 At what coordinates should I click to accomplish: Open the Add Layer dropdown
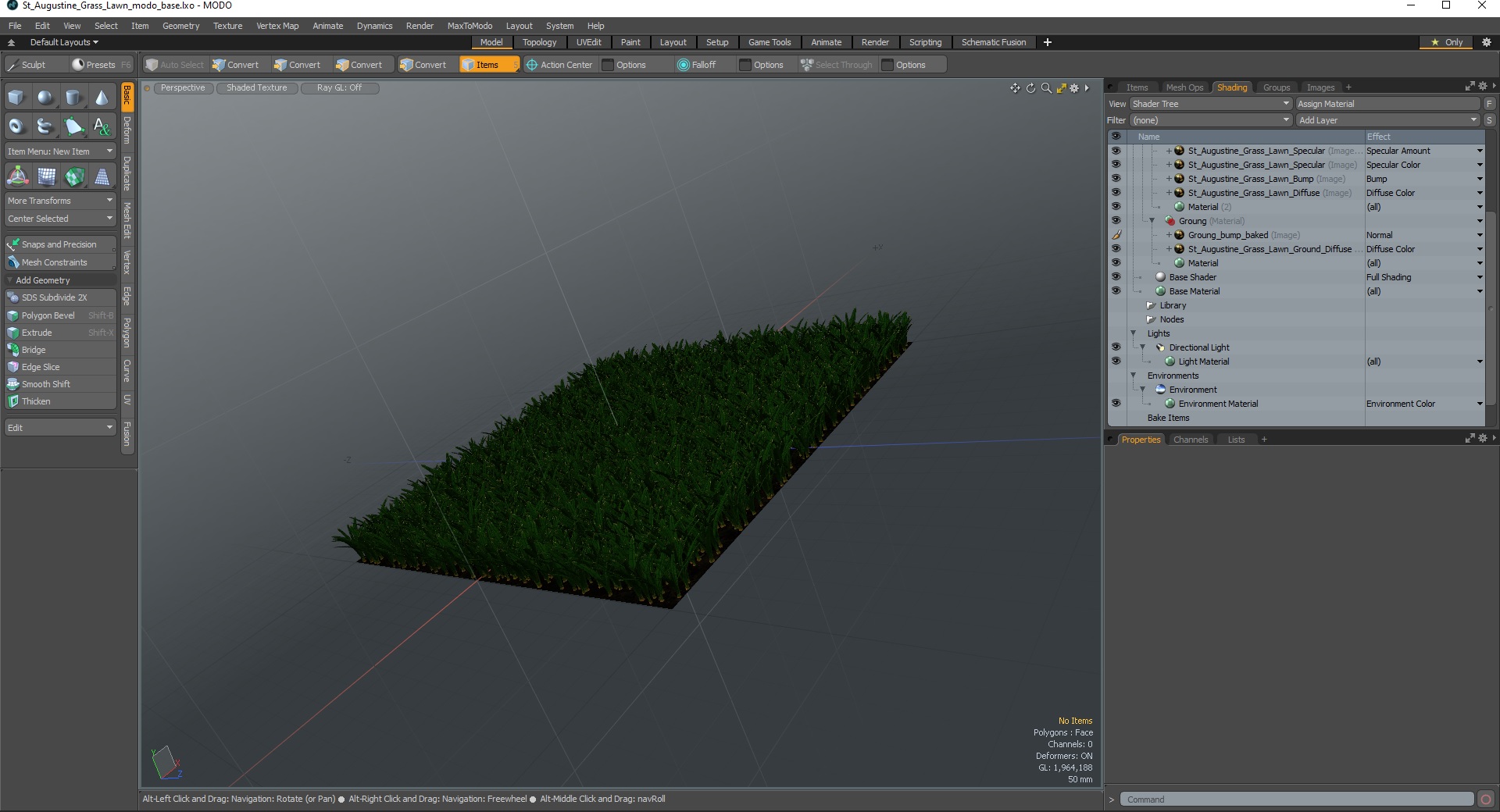pos(1387,120)
